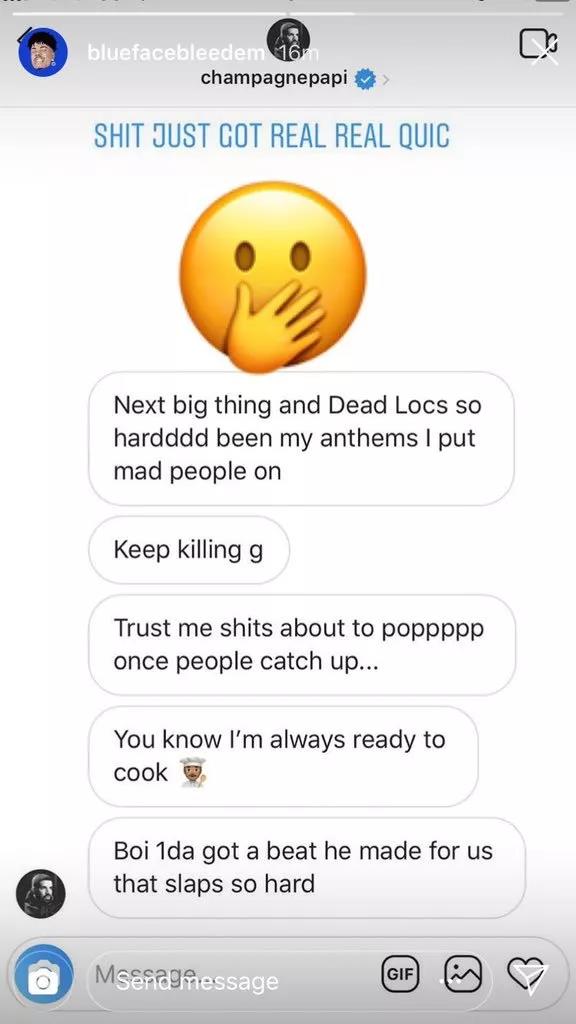Tap sender avatar beside last message

40,894
